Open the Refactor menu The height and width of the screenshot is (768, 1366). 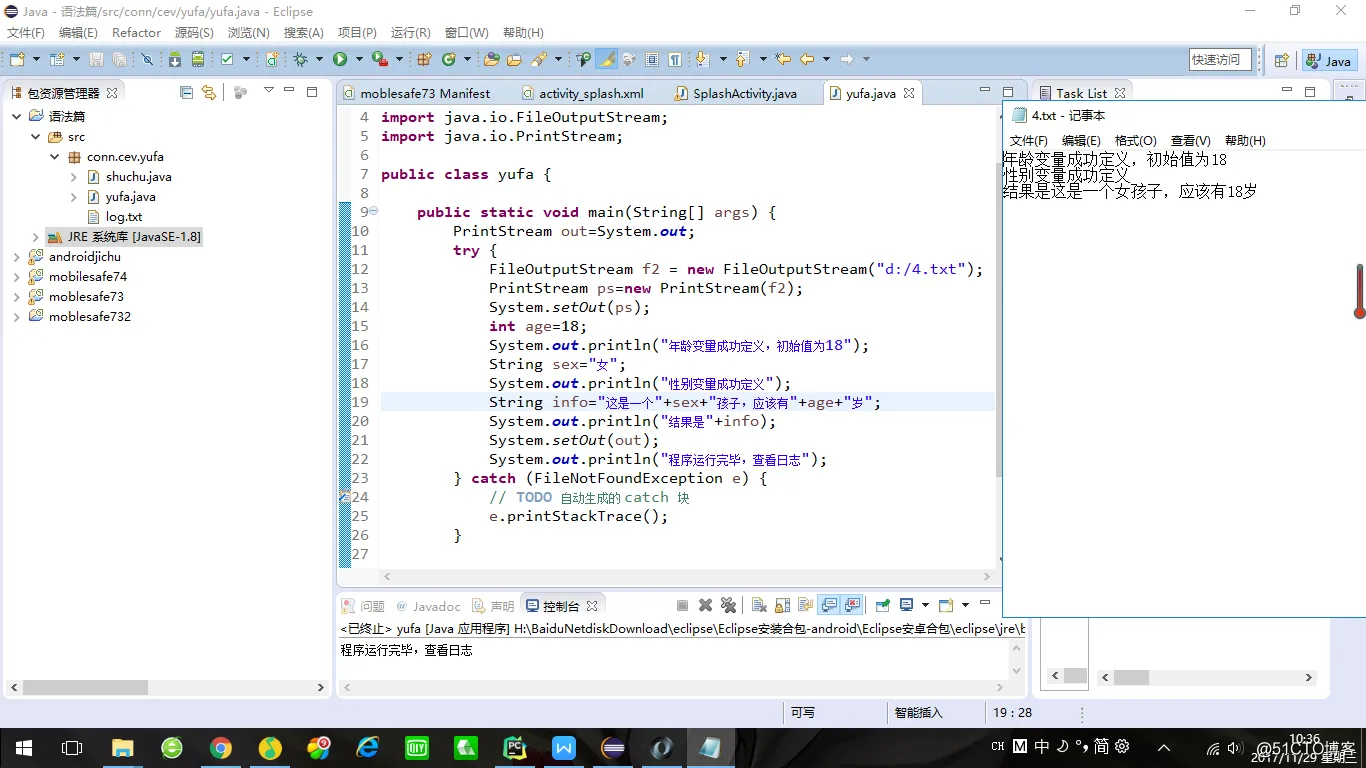point(136,32)
